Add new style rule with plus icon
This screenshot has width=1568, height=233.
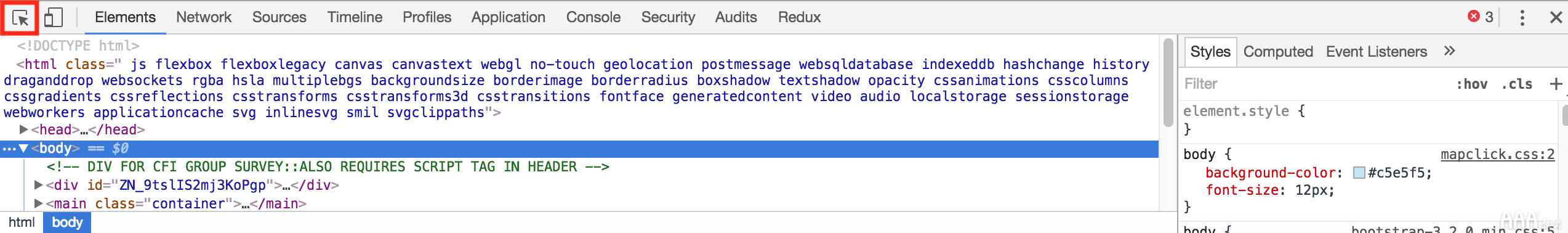[x=1556, y=84]
